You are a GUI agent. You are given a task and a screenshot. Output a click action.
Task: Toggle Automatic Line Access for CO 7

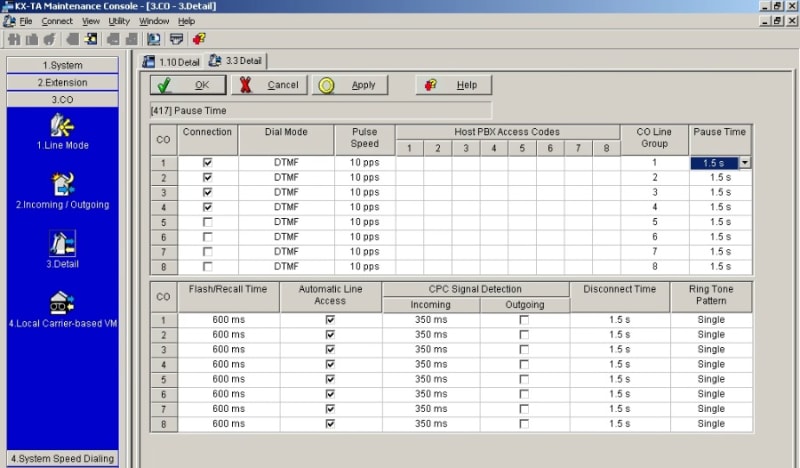pos(330,409)
